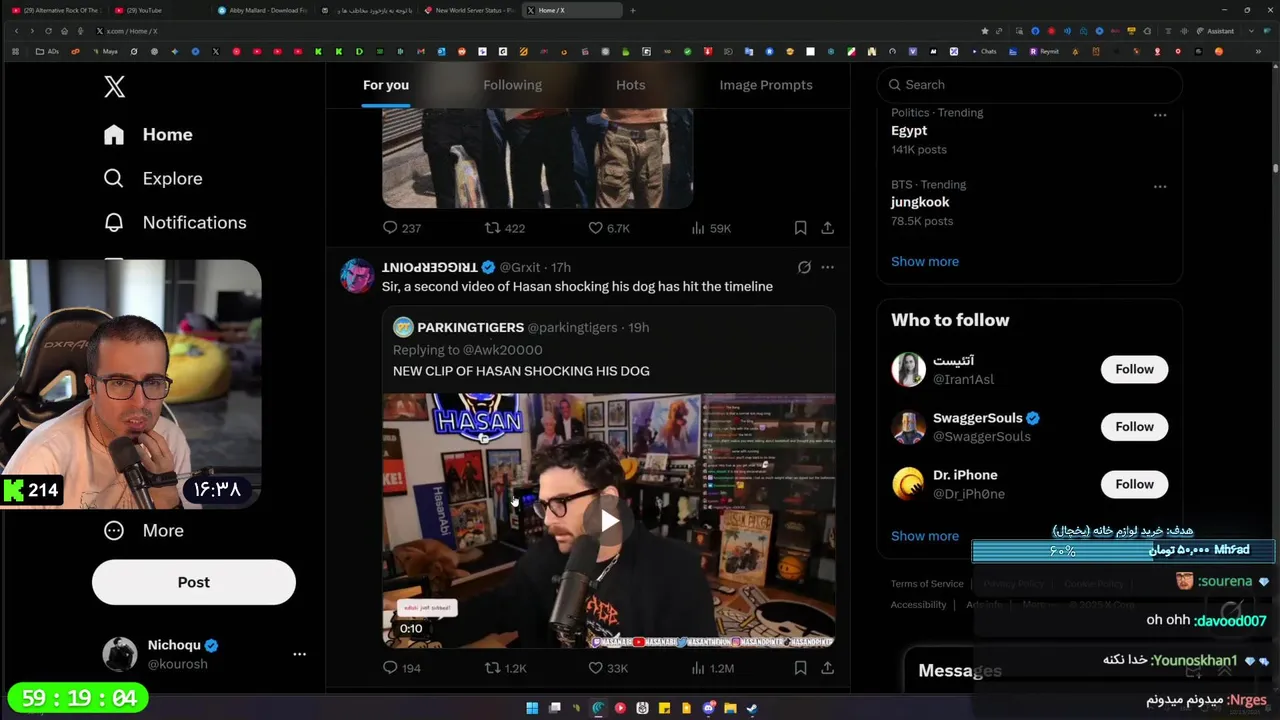The image size is (1280, 720).
Task: Switch to the Hots tab
Action: pos(631,85)
